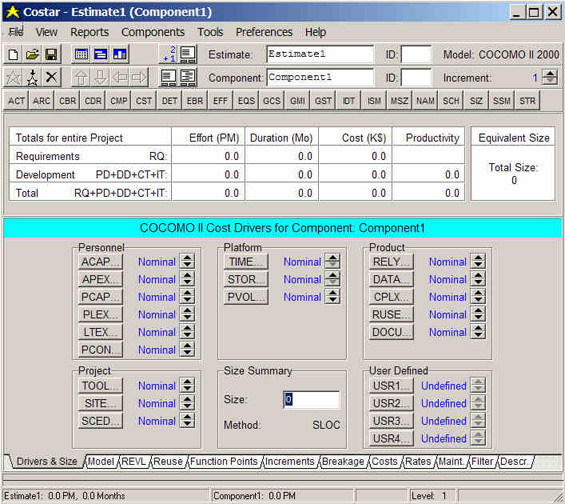
Task: Select the blue horizontal bars view icon
Action: pos(100,55)
